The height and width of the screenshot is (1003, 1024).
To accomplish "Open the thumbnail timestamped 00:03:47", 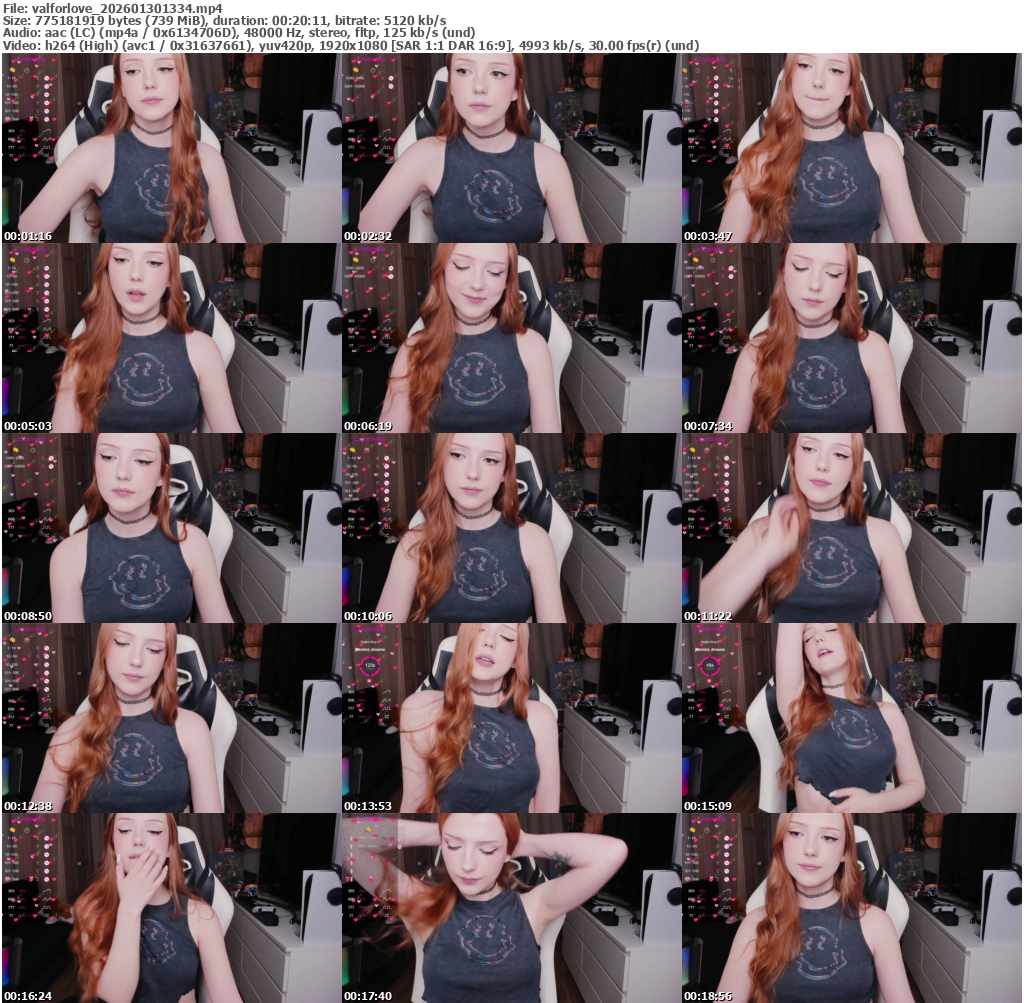I will click(x=852, y=148).
